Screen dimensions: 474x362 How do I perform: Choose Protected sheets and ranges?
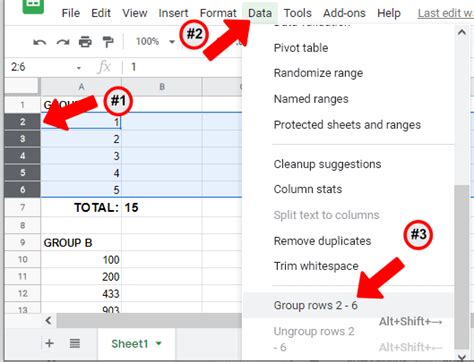pos(347,125)
